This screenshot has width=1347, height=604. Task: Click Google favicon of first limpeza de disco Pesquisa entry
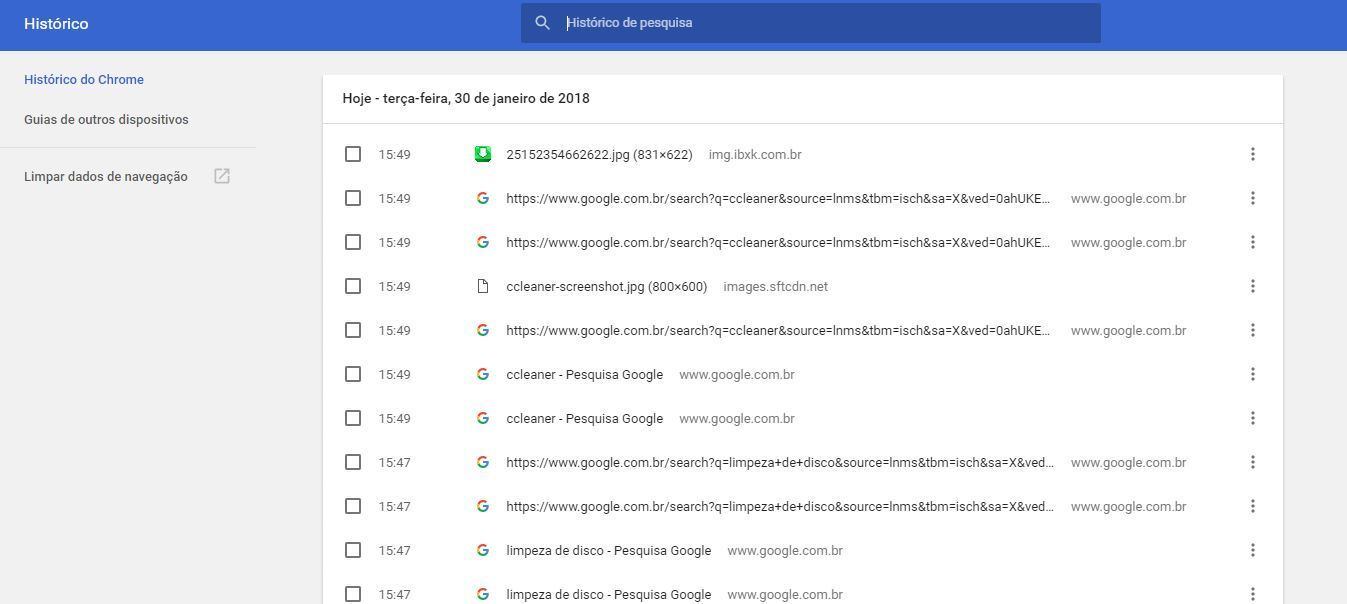483,550
